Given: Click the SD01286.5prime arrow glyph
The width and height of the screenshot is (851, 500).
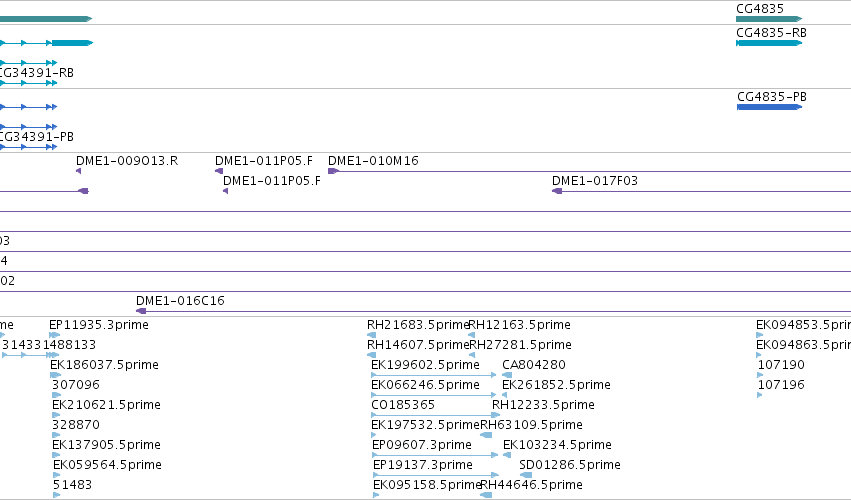Looking at the screenshot, I should click(x=526, y=476).
